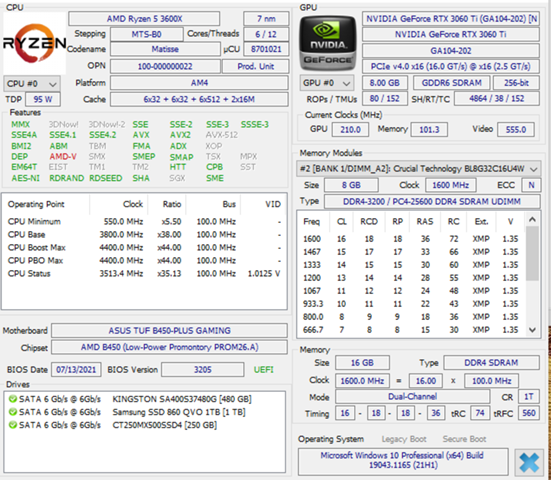Click the SSSE-3 feature label
The height and width of the screenshot is (480, 551).
[x=254, y=124]
